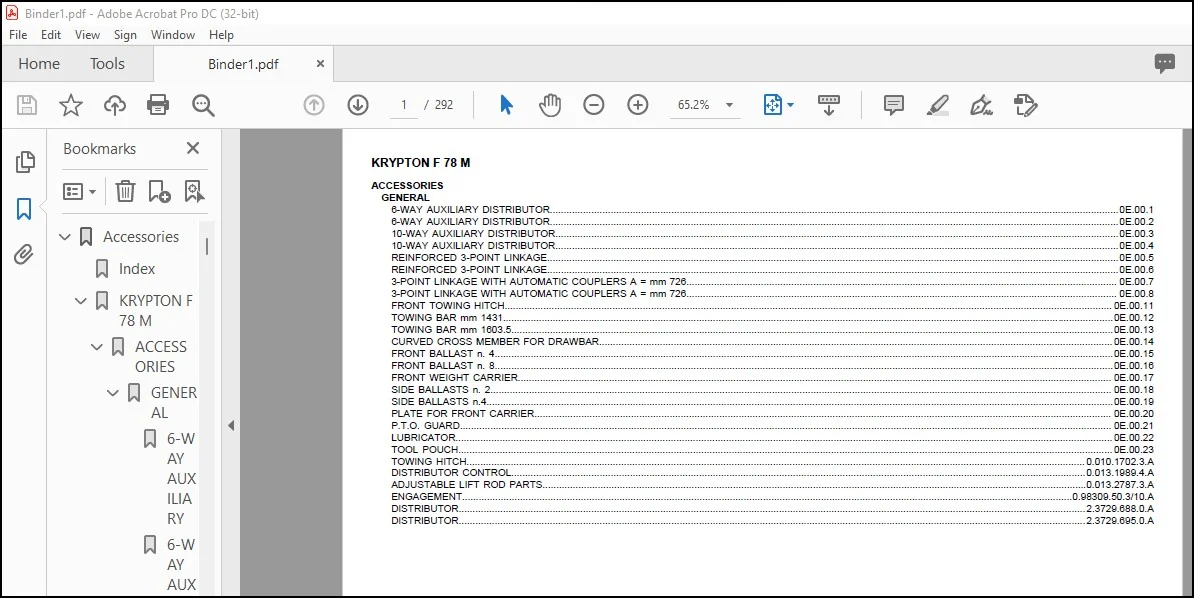Open the zoom percentage dropdown
The image size is (1194, 598).
[x=729, y=105]
